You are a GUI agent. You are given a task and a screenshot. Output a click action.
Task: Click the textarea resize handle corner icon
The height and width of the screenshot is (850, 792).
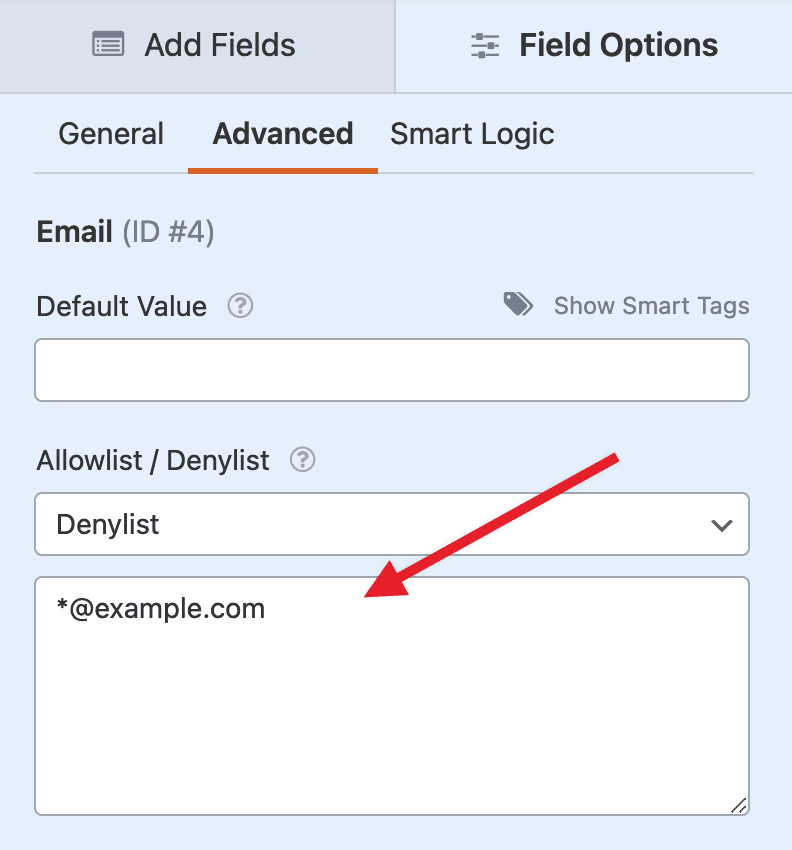tap(739, 806)
